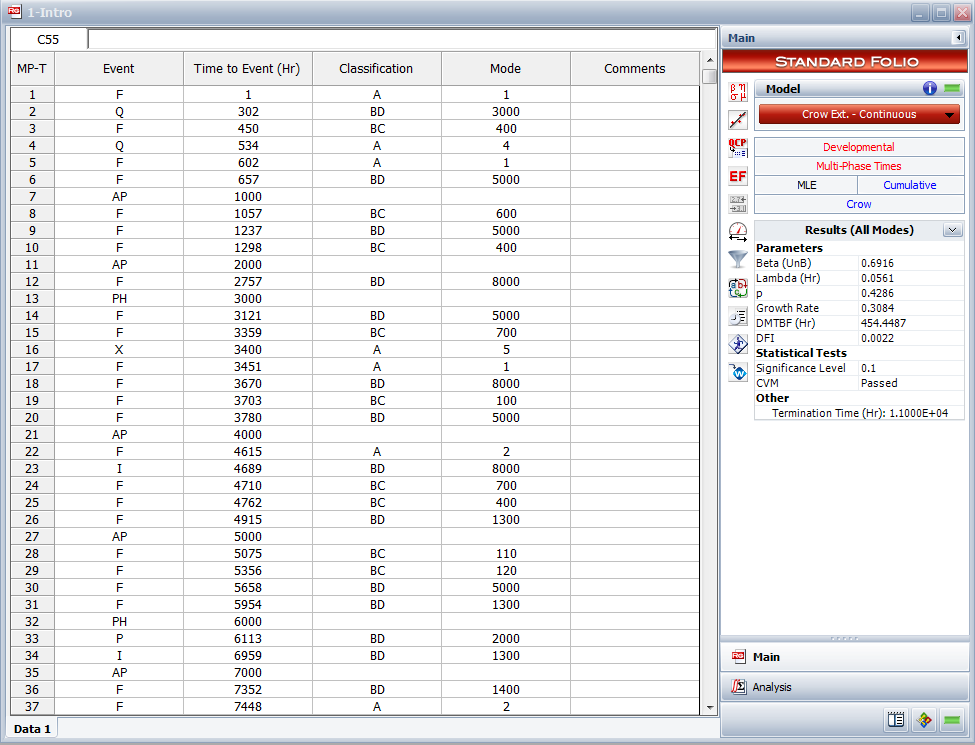Switch to the Main panel tab
This screenshot has width=975, height=745.
(x=844, y=657)
